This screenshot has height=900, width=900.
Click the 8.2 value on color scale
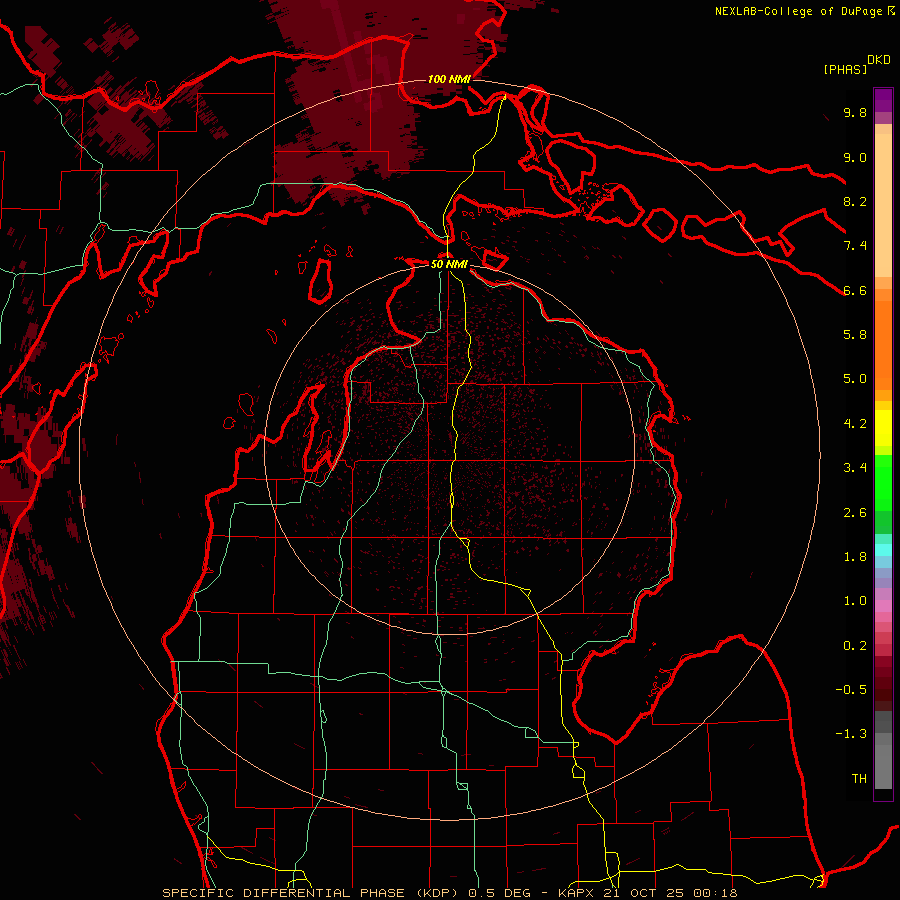click(x=855, y=201)
